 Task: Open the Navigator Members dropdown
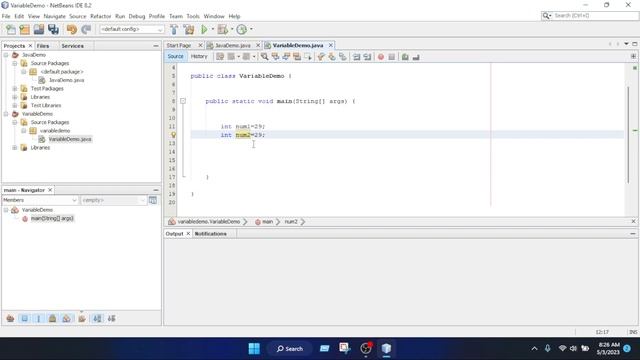point(40,200)
